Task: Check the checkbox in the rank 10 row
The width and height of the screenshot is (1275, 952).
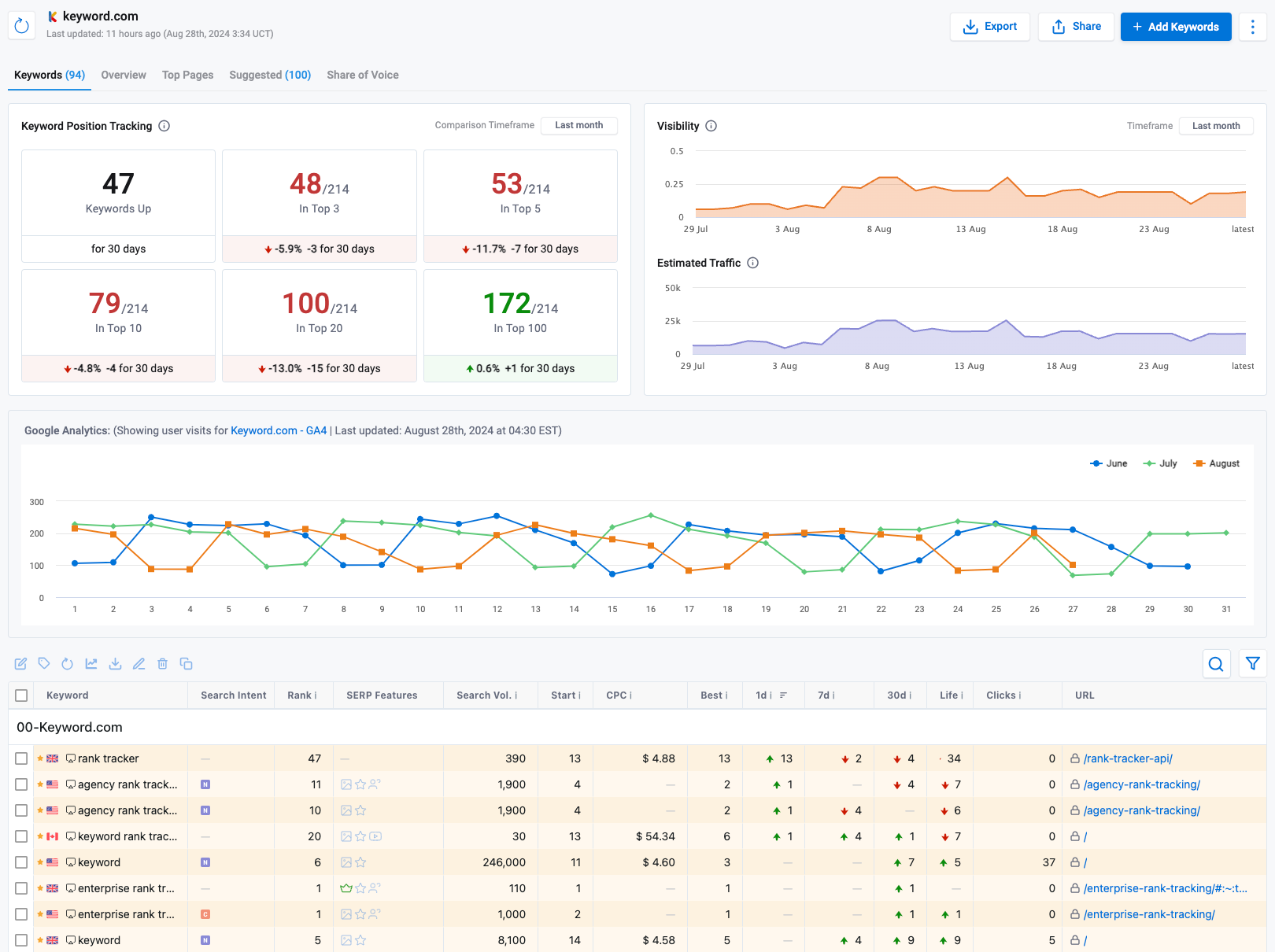Action: tap(21, 810)
